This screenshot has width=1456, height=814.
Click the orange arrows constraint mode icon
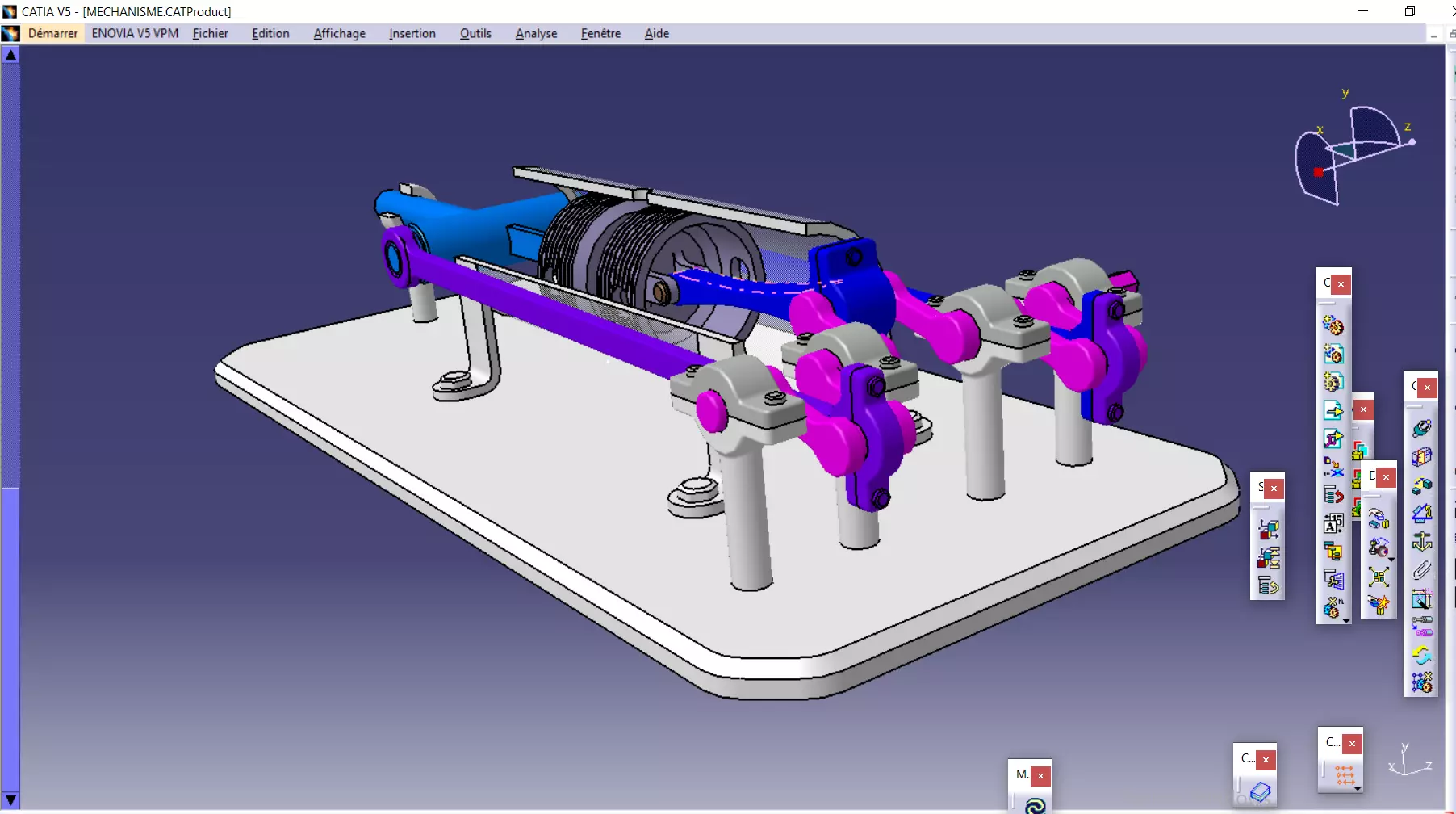click(1345, 775)
